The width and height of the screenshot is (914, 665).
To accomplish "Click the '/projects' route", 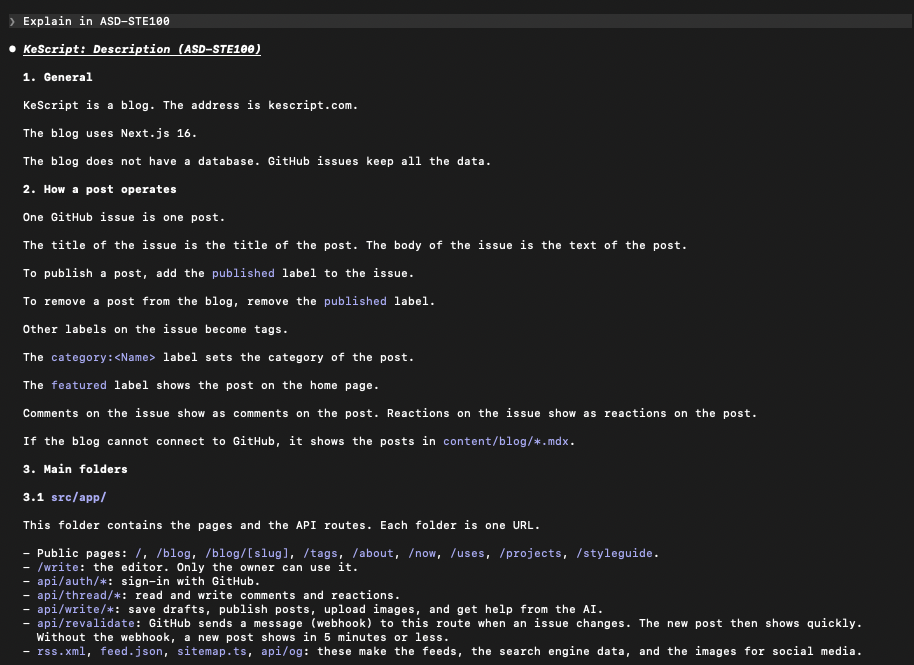I will (x=530, y=553).
